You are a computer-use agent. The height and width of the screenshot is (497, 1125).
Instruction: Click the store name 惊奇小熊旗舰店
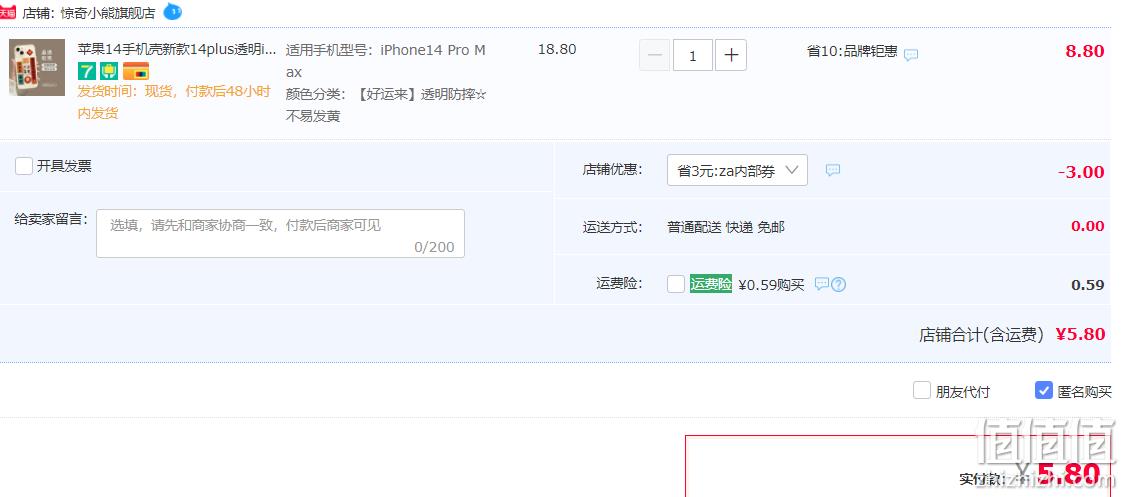point(108,13)
